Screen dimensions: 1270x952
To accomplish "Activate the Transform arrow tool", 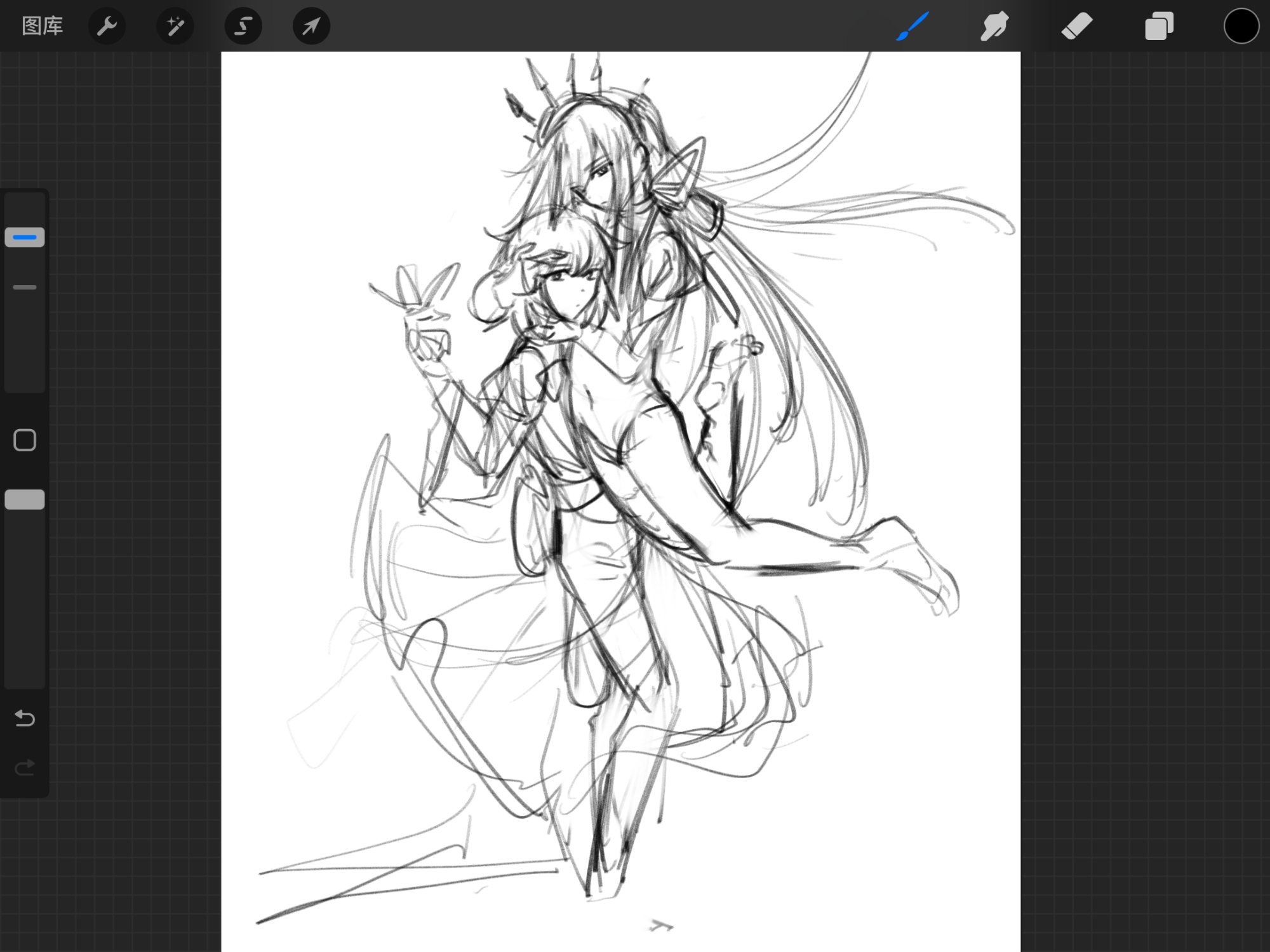I will tap(311, 26).
